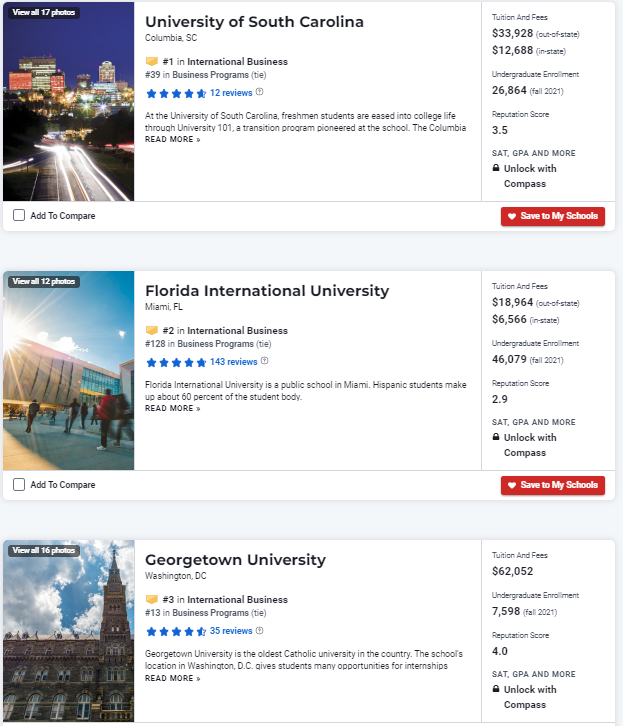Image resolution: width=623 pixels, height=726 pixels.
Task: Open the Florida International University title link
Action: point(267,291)
